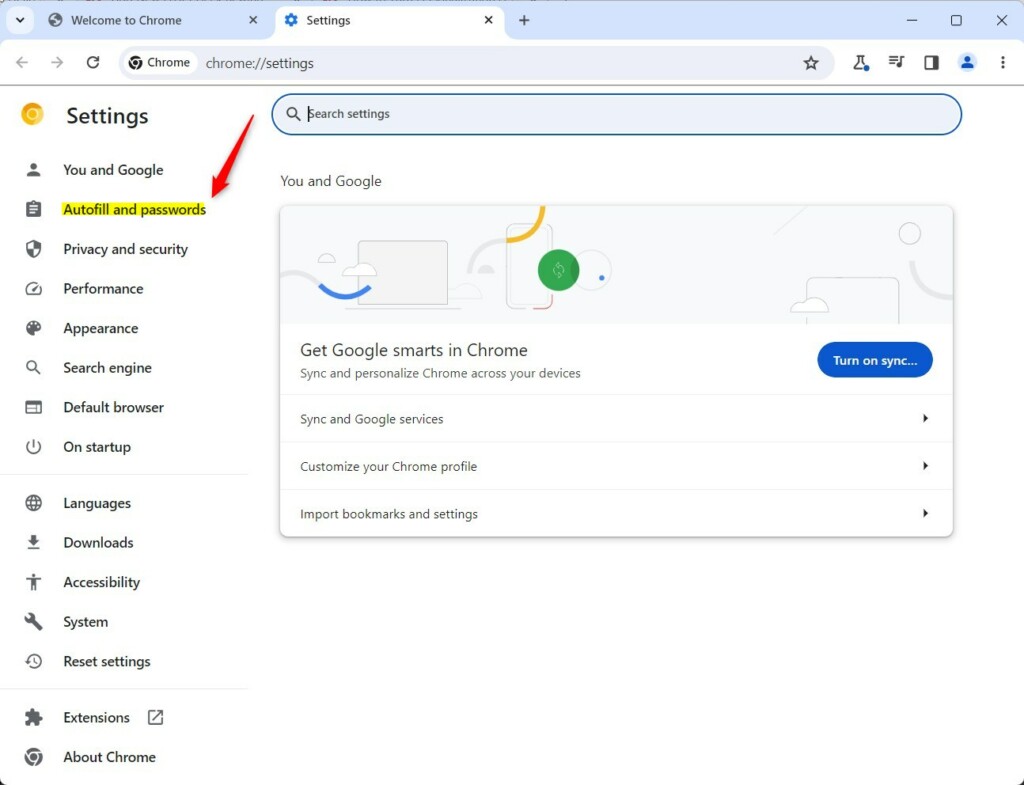Expand Sync and Google services
Image resolution: width=1024 pixels, height=785 pixels.
(x=615, y=419)
